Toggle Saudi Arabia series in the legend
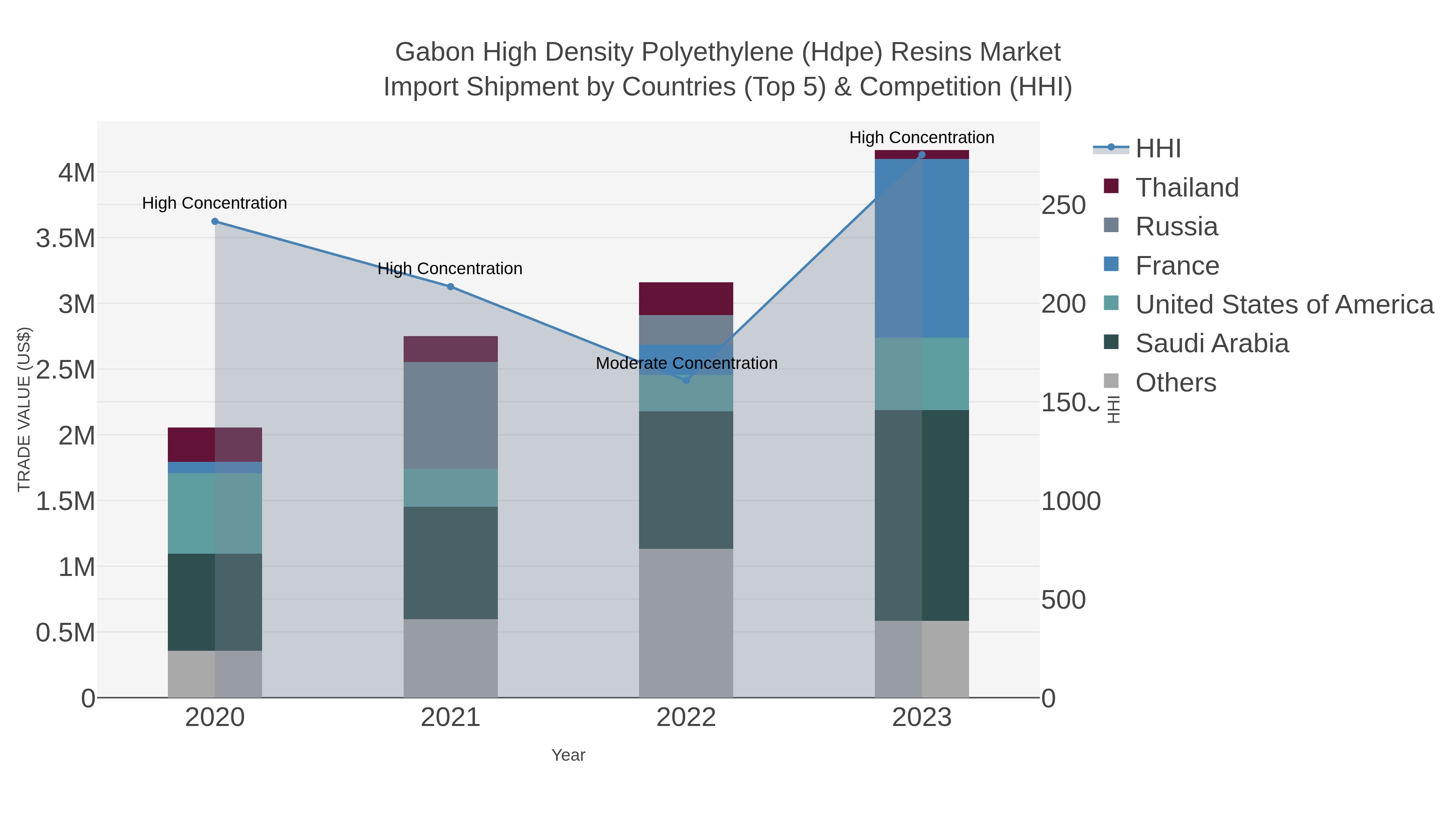The image size is (1456, 819). [x=1197, y=343]
